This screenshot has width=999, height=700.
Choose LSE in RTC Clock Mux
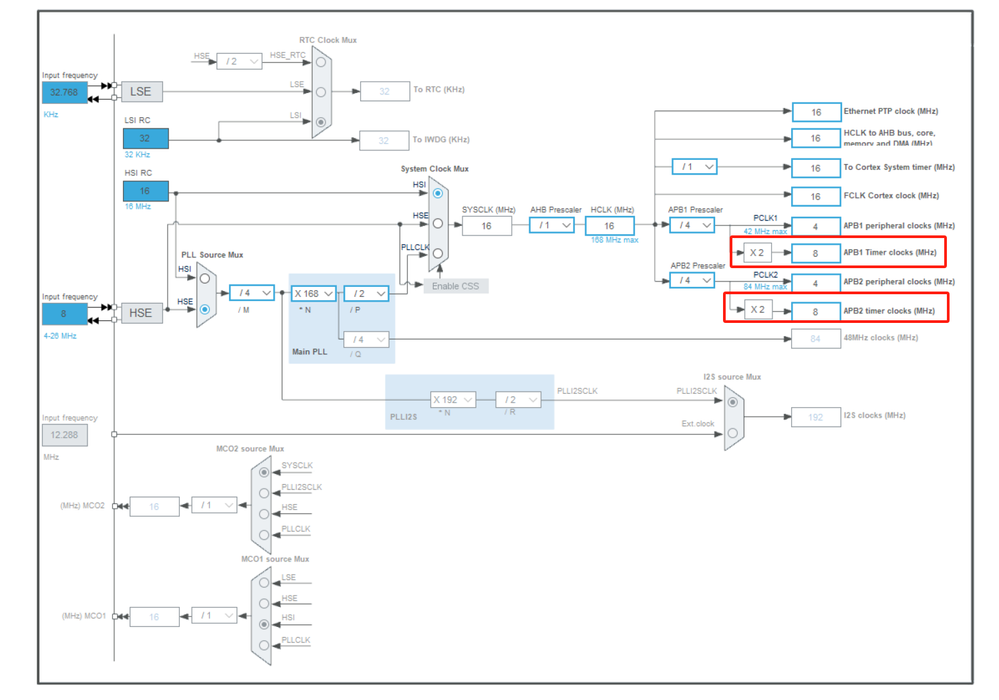pyautogui.click(x=321, y=92)
